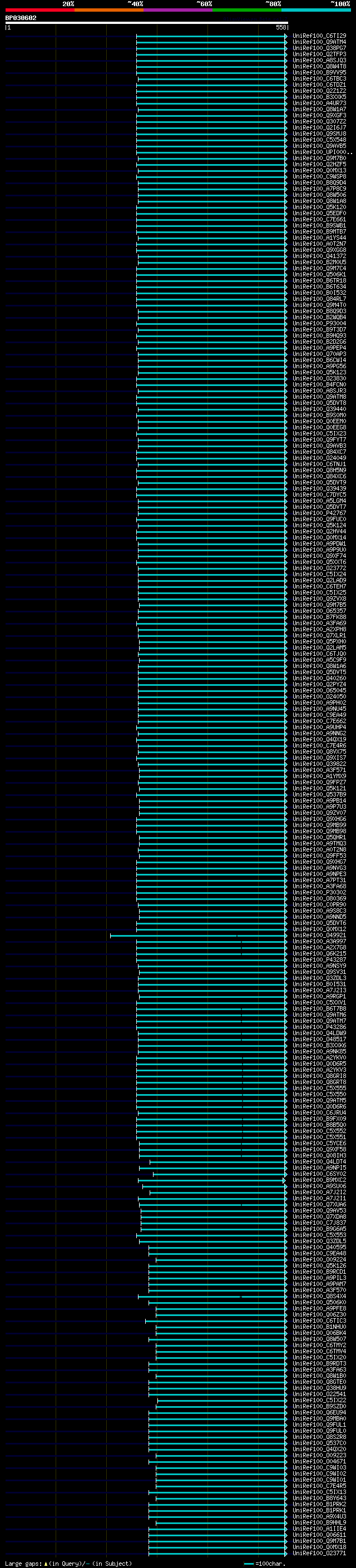Open hit UniRef100_Q38PG7
This screenshot has width=356, height=1568.
coord(319,48)
